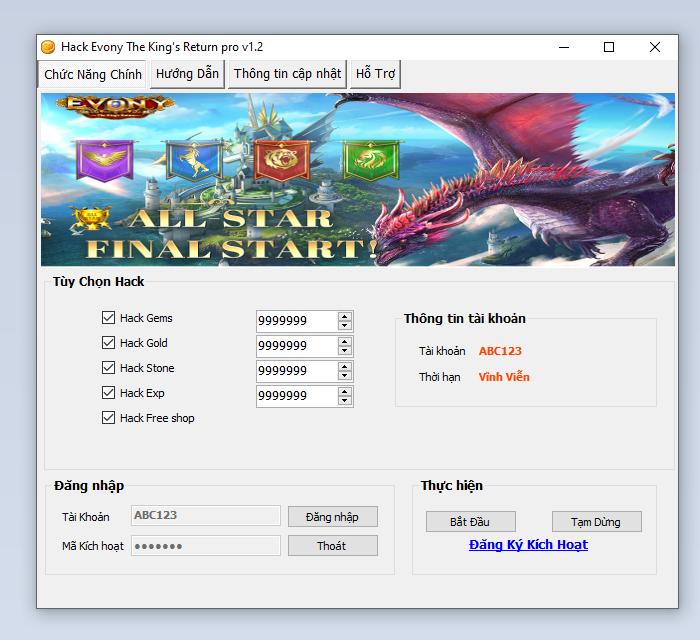The height and width of the screenshot is (642, 700).
Task: Click the green bird emblem banner
Action: click(371, 157)
